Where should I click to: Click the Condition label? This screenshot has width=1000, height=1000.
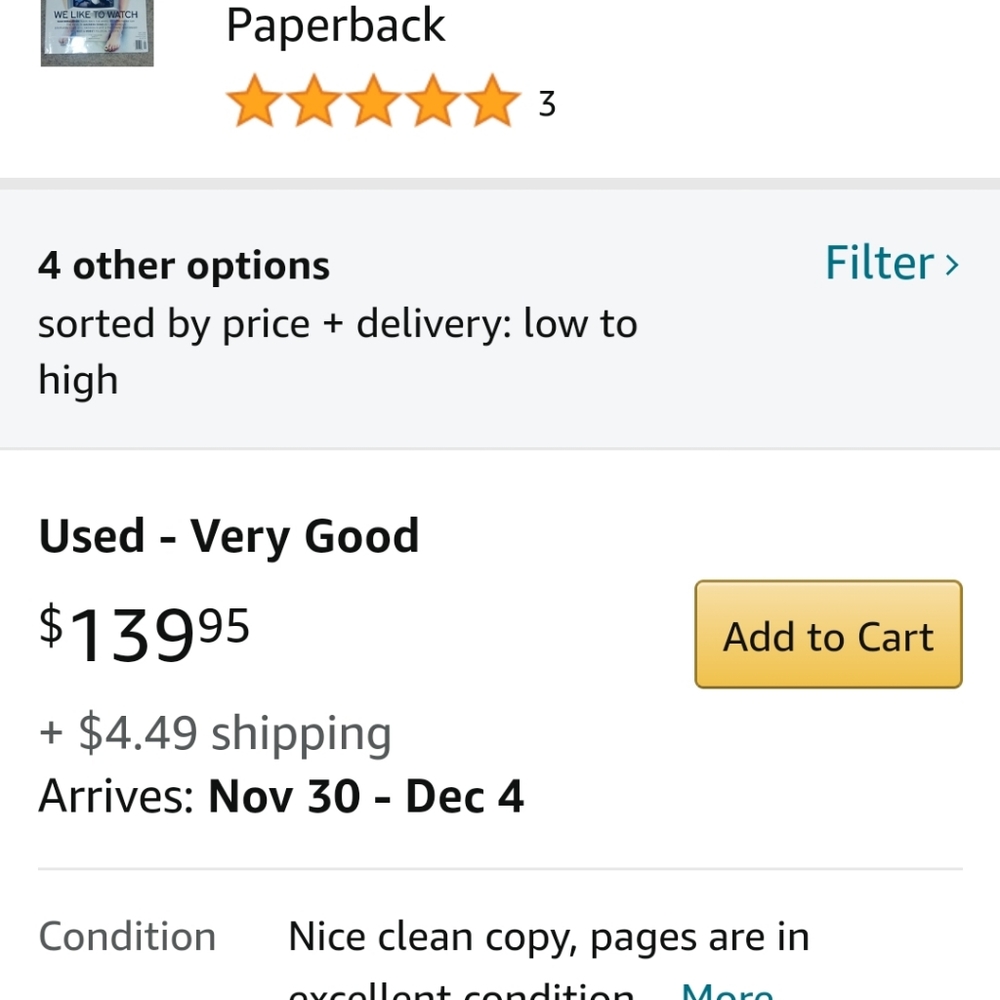click(x=127, y=937)
